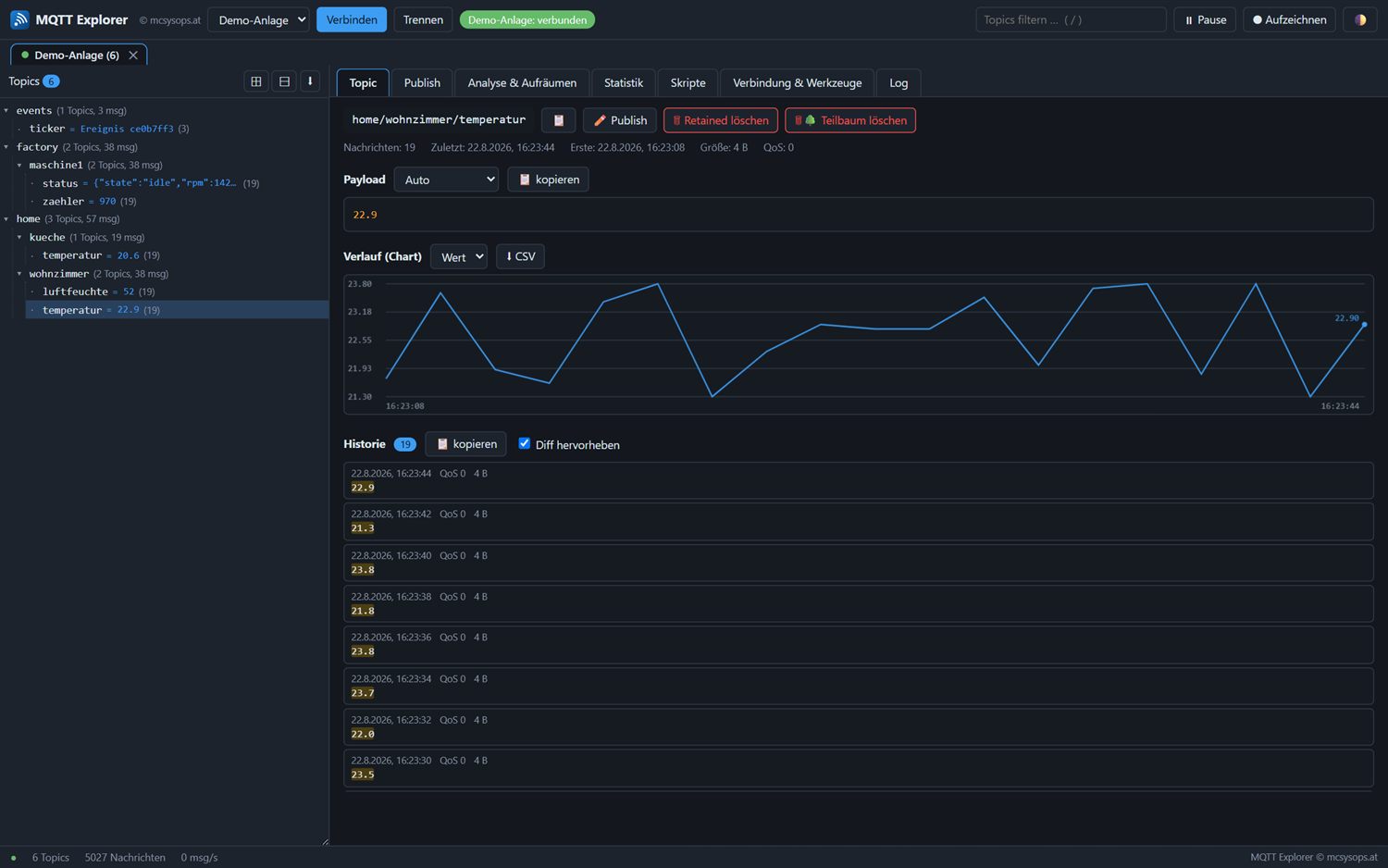
Task: Click the Verbinden button
Action: click(x=352, y=19)
